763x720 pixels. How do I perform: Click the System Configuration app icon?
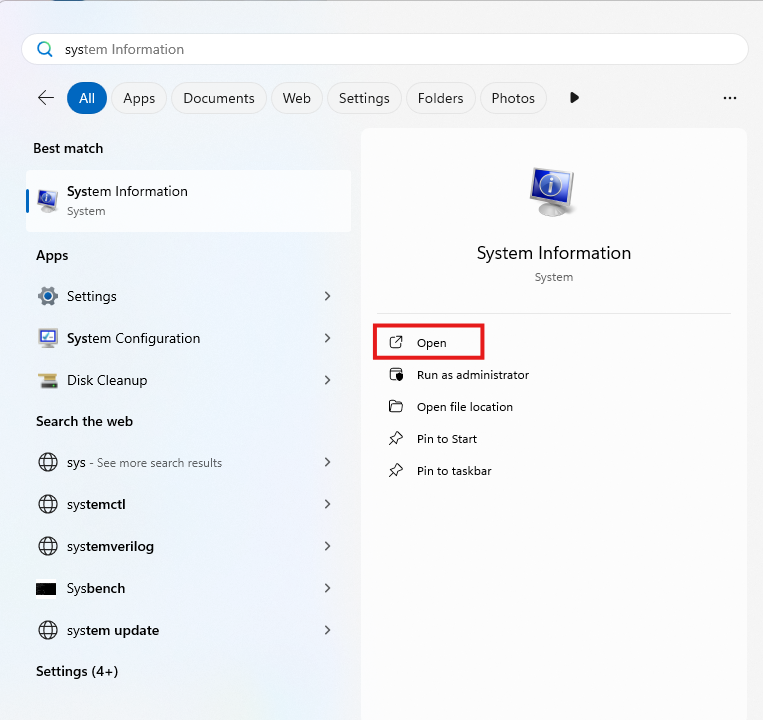[x=47, y=338]
